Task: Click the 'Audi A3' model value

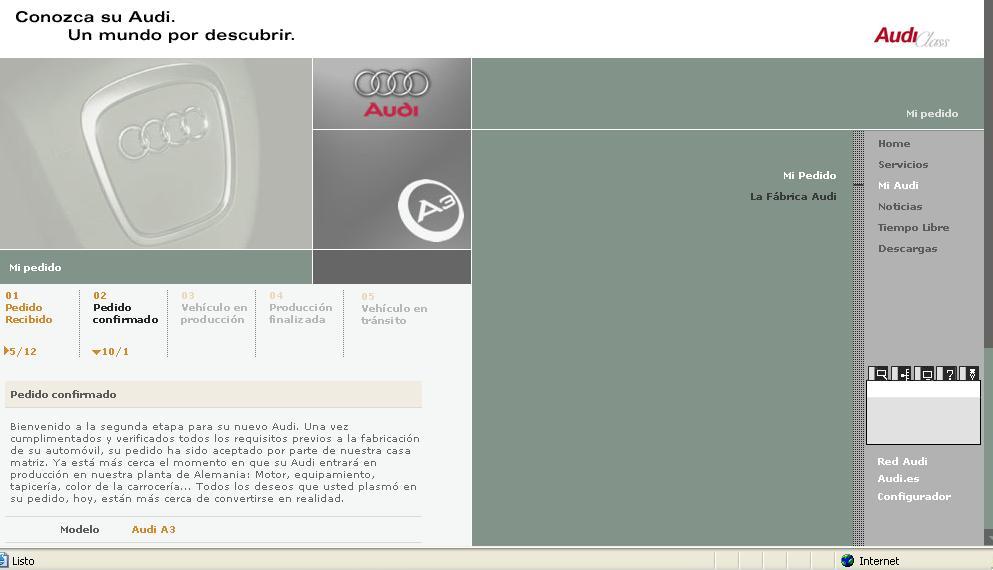Action: (x=153, y=529)
